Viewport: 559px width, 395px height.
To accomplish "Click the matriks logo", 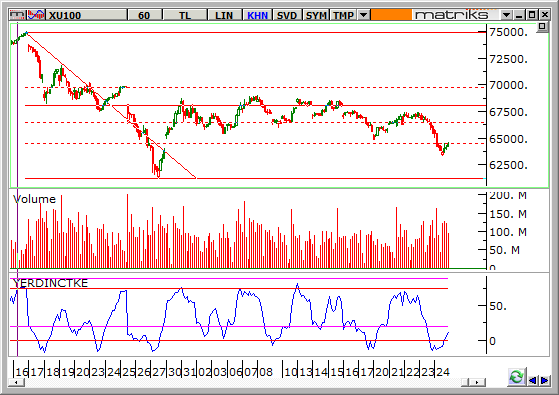I will click(451, 15).
